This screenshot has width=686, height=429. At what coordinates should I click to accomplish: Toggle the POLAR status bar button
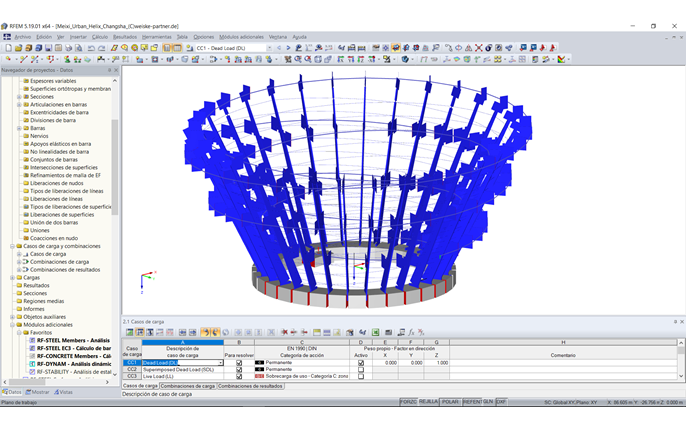[450, 401]
